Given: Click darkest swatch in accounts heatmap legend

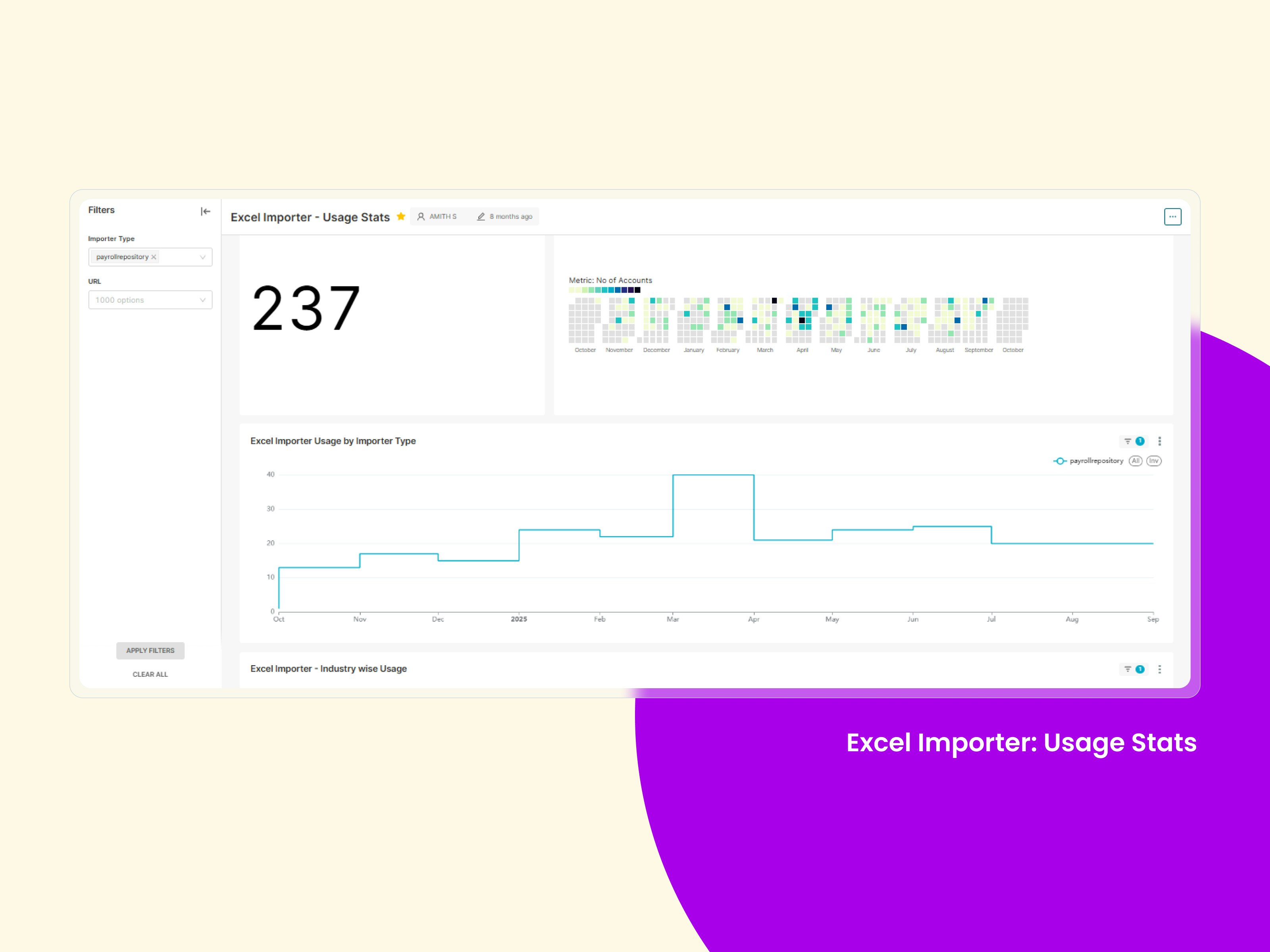Looking at the screenshot, I should click(x=637, y=290).
